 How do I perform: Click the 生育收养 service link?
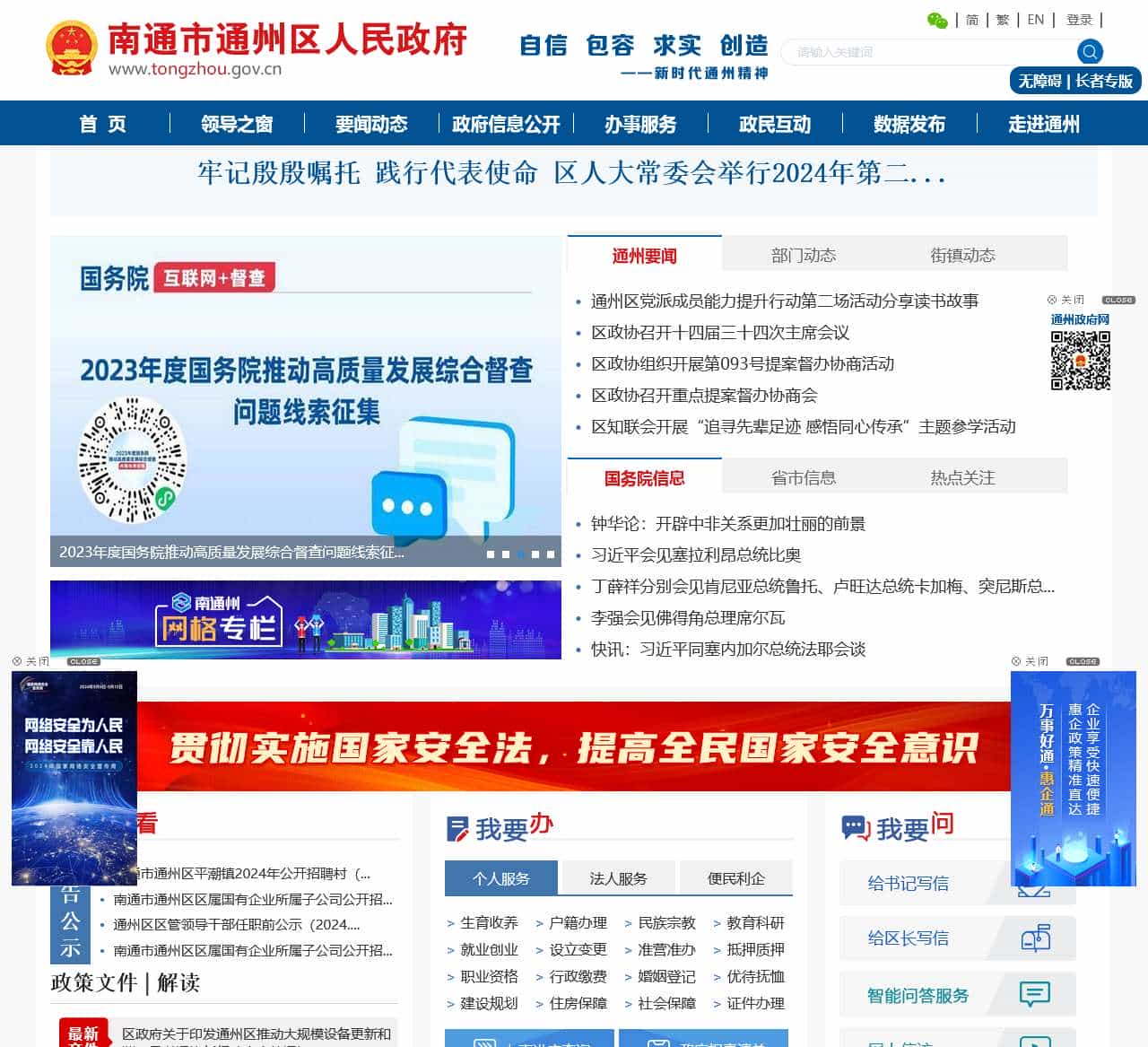pyautogui.click(x=490, y=923)
